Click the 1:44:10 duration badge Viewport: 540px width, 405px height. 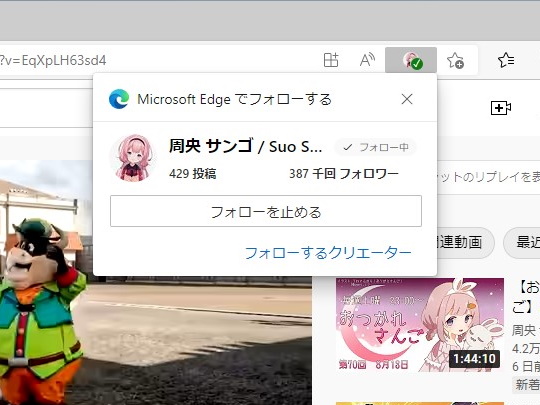(x=474, y=359)
